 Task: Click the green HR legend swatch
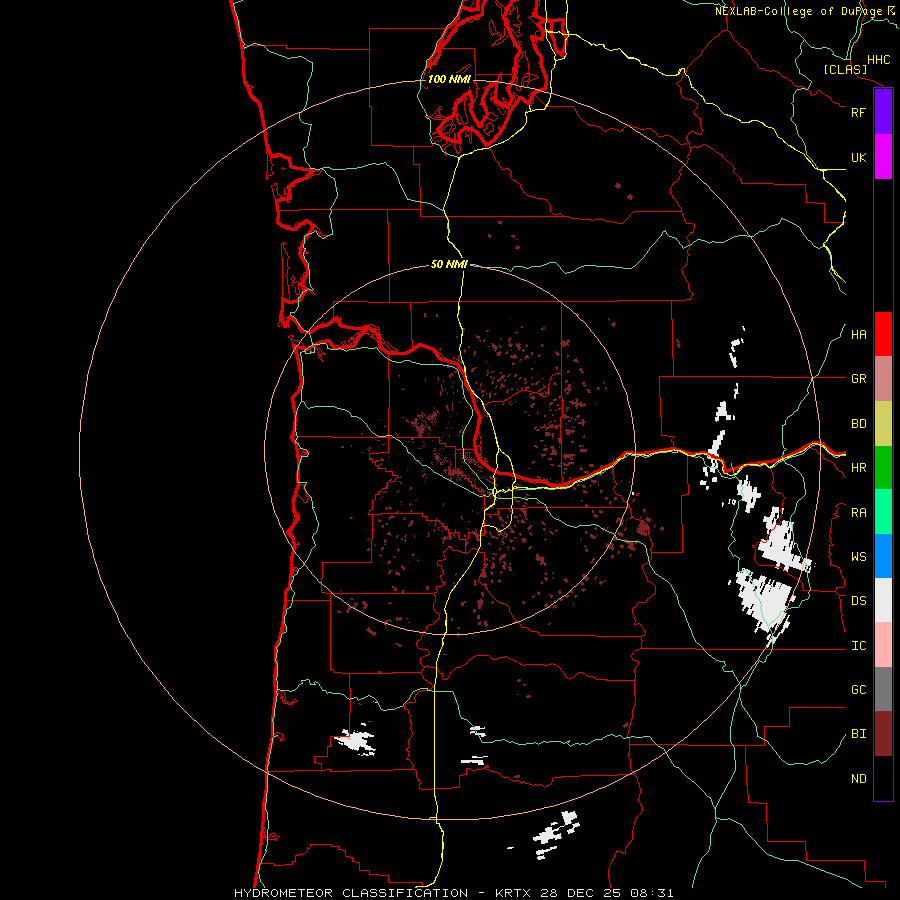(883, 468)
